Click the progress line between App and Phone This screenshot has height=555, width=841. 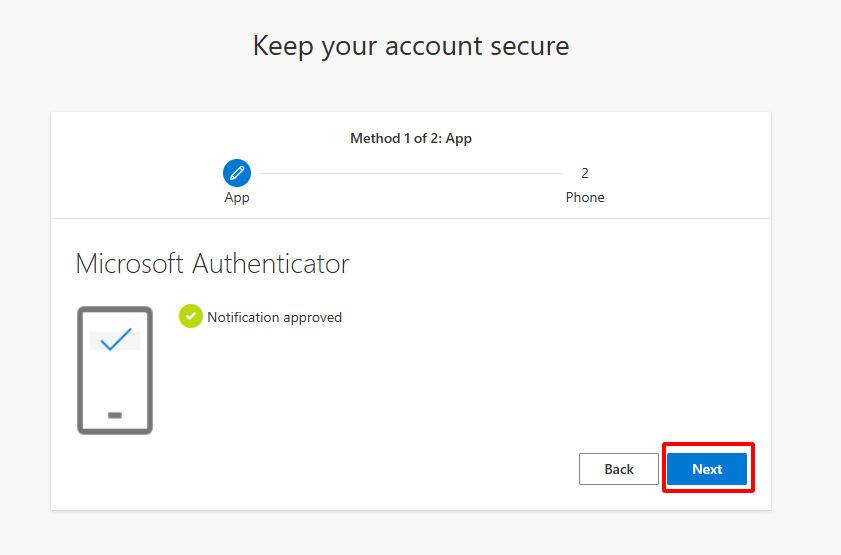[x=411, y=173]
